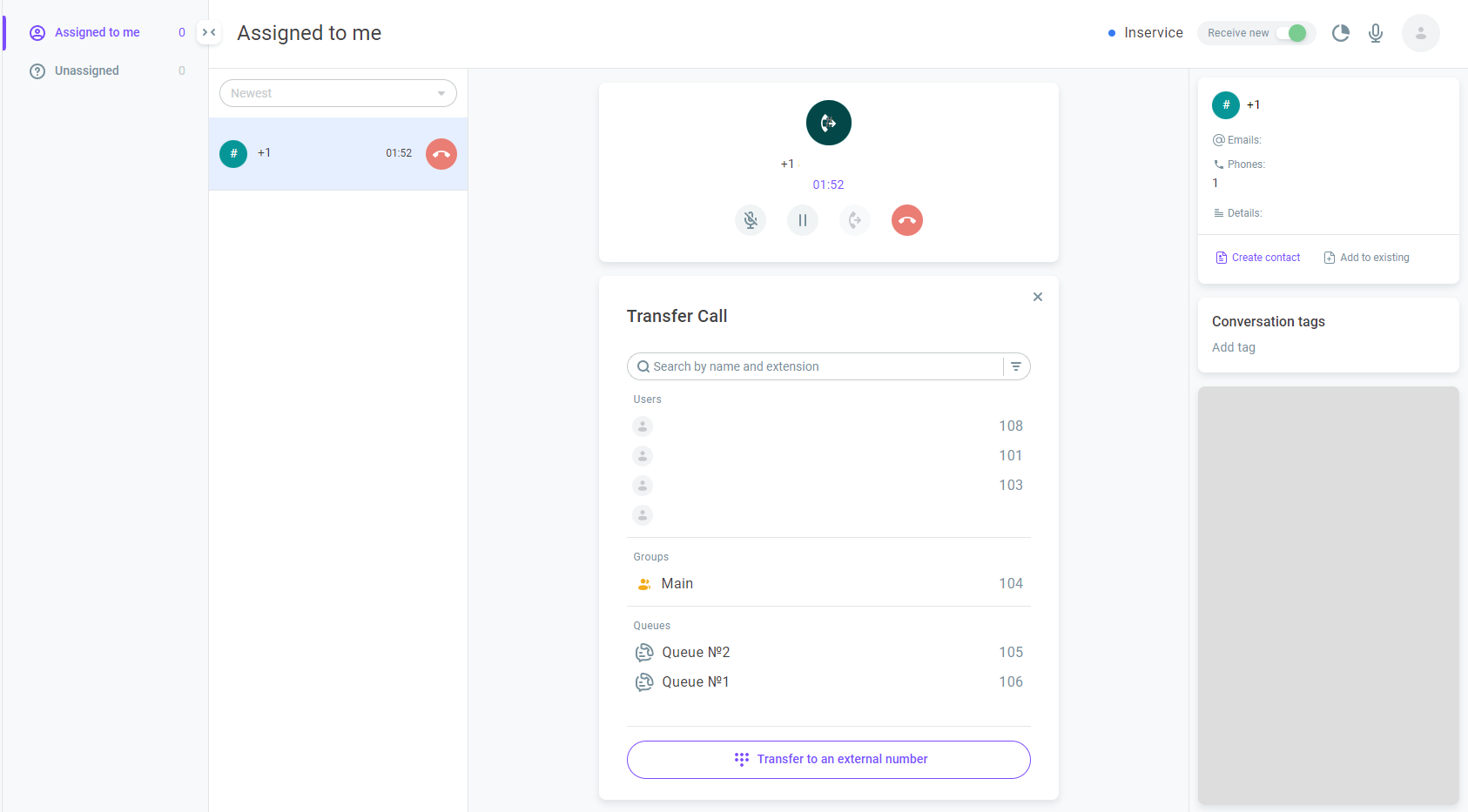Open the user profile avatar menu

tap(1421, 33)
